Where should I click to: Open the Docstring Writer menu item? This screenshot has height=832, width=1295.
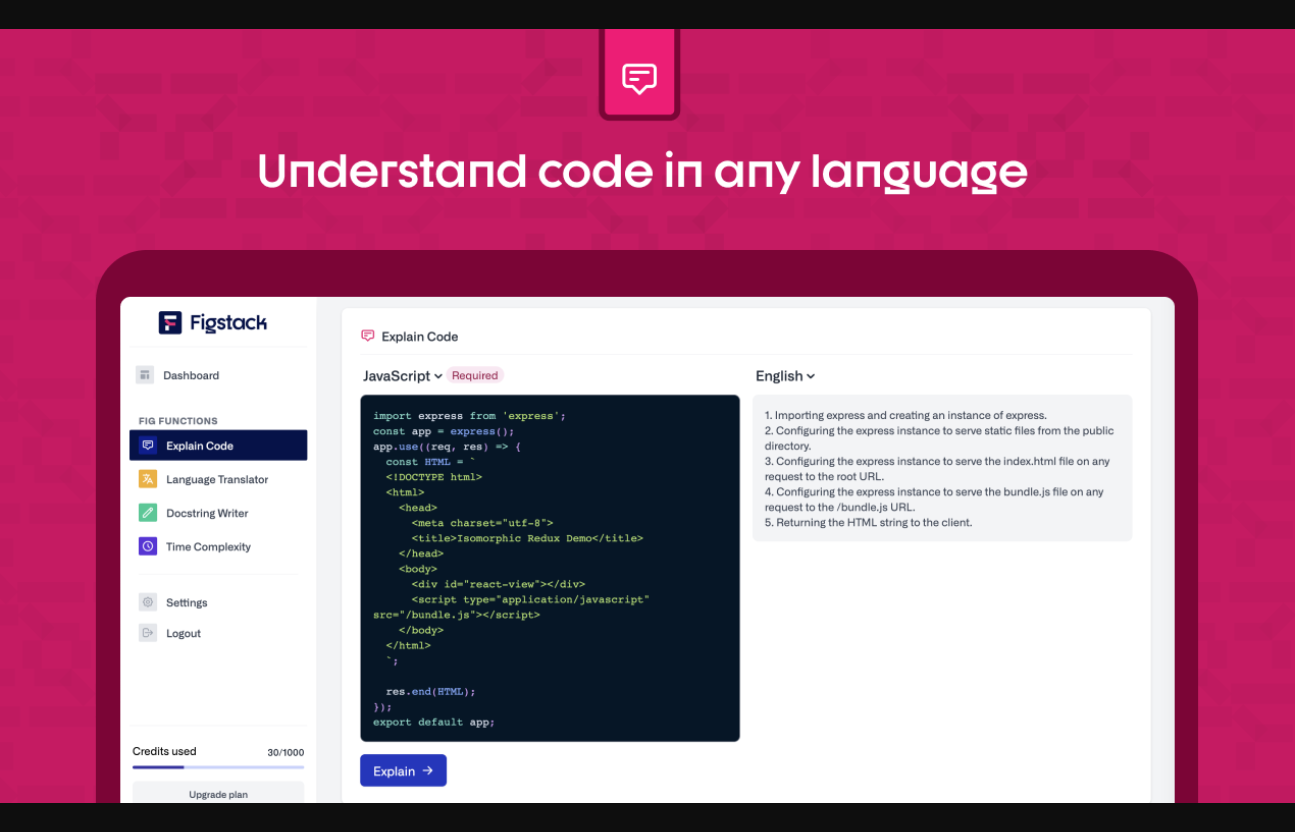point(207,513)
